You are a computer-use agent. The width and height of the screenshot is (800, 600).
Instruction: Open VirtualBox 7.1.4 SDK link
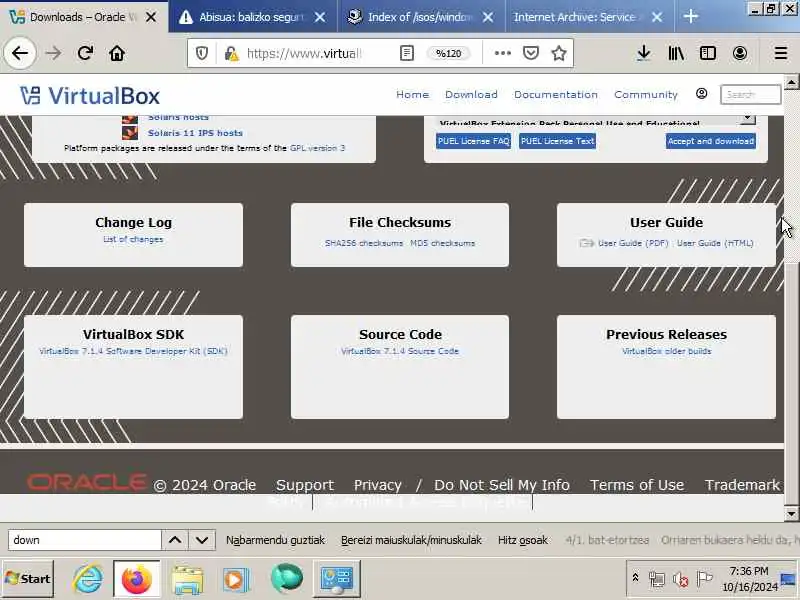point(133,351)
